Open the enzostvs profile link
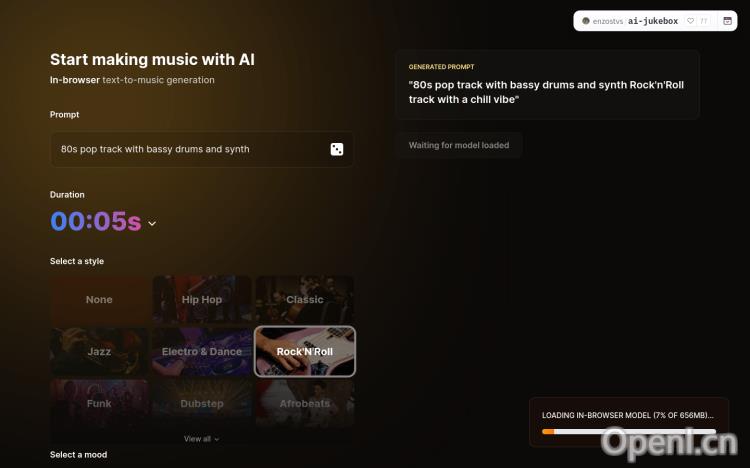The image size is (750, 468). pyautogui.click(x=607, y=21)
